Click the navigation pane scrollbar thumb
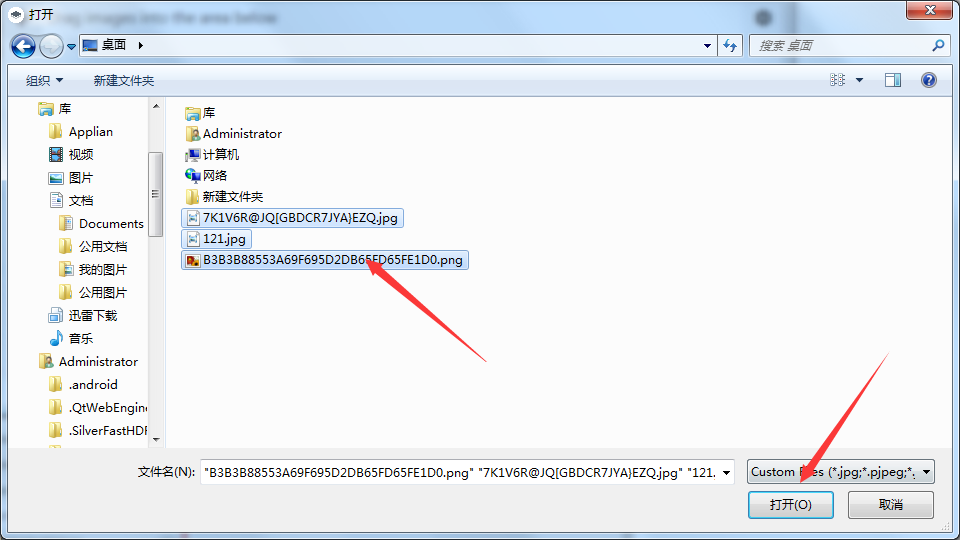The image size is (960, 540). pos(156,194)
